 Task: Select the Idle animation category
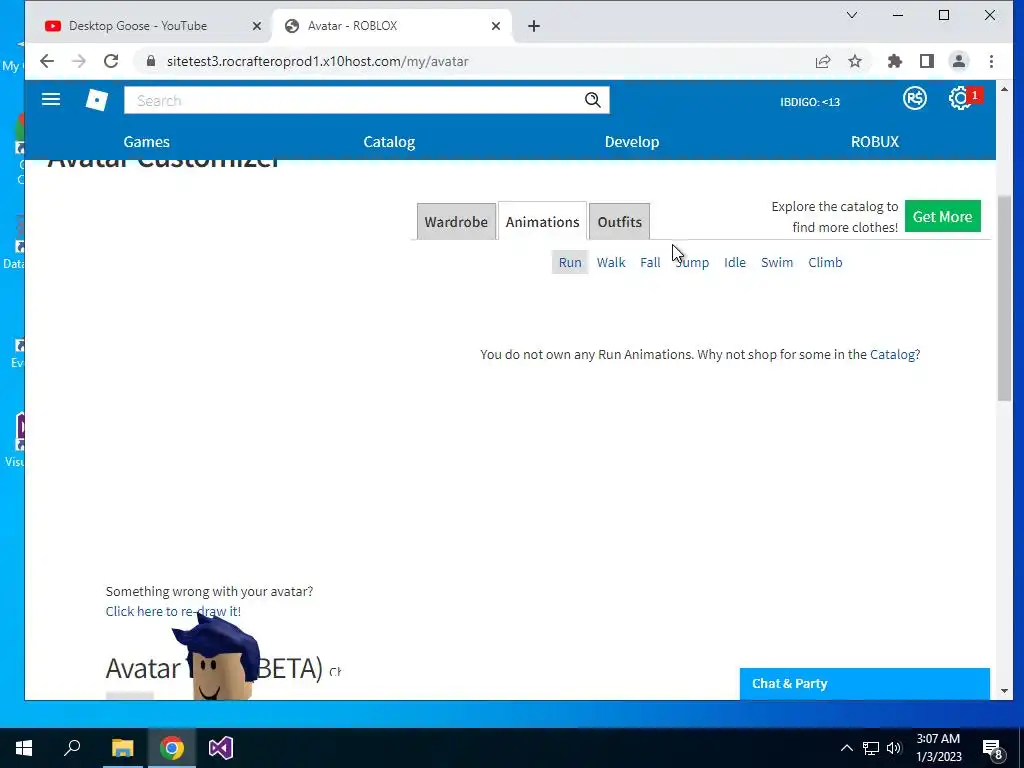point(735,263)
